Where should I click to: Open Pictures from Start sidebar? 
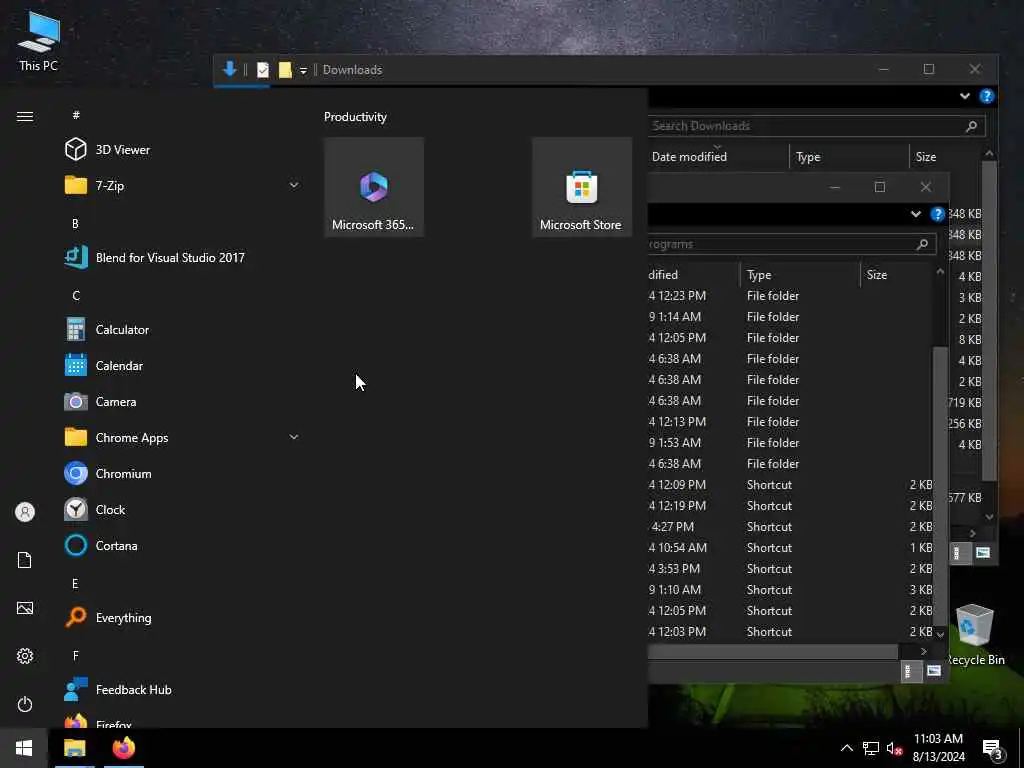click(x=25, y=608)
